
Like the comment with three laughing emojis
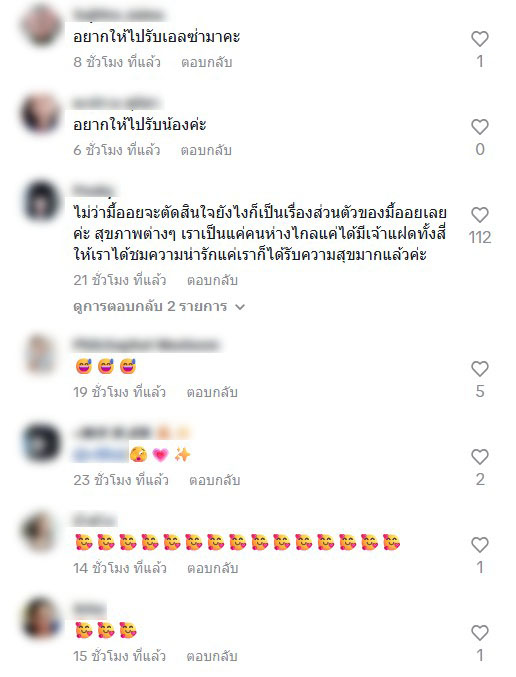click(x=479, y=369)
